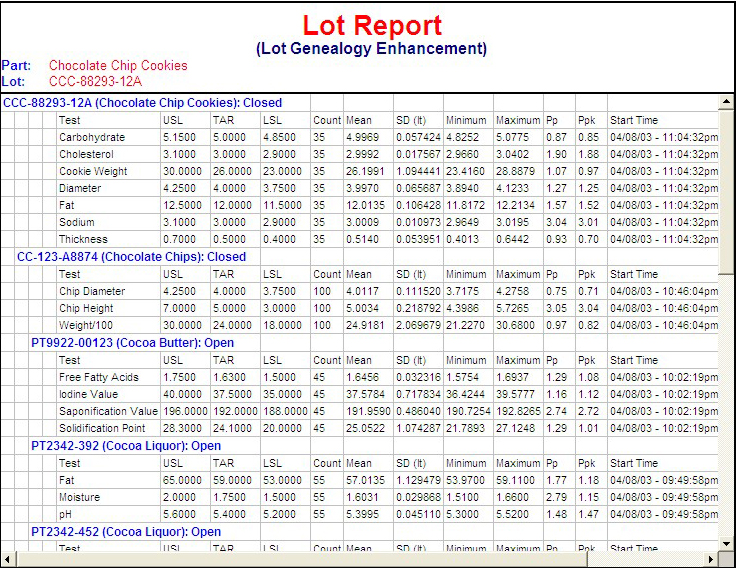Click the Lot Report title
This screenshot has height=568, width=736.
click(x=372, y=25)
